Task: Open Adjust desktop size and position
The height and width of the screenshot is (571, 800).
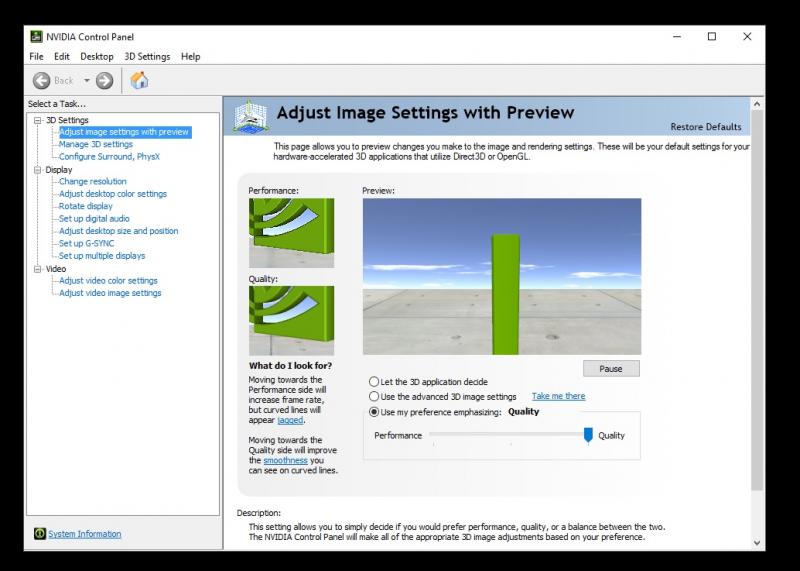Action: coord(118,231)
